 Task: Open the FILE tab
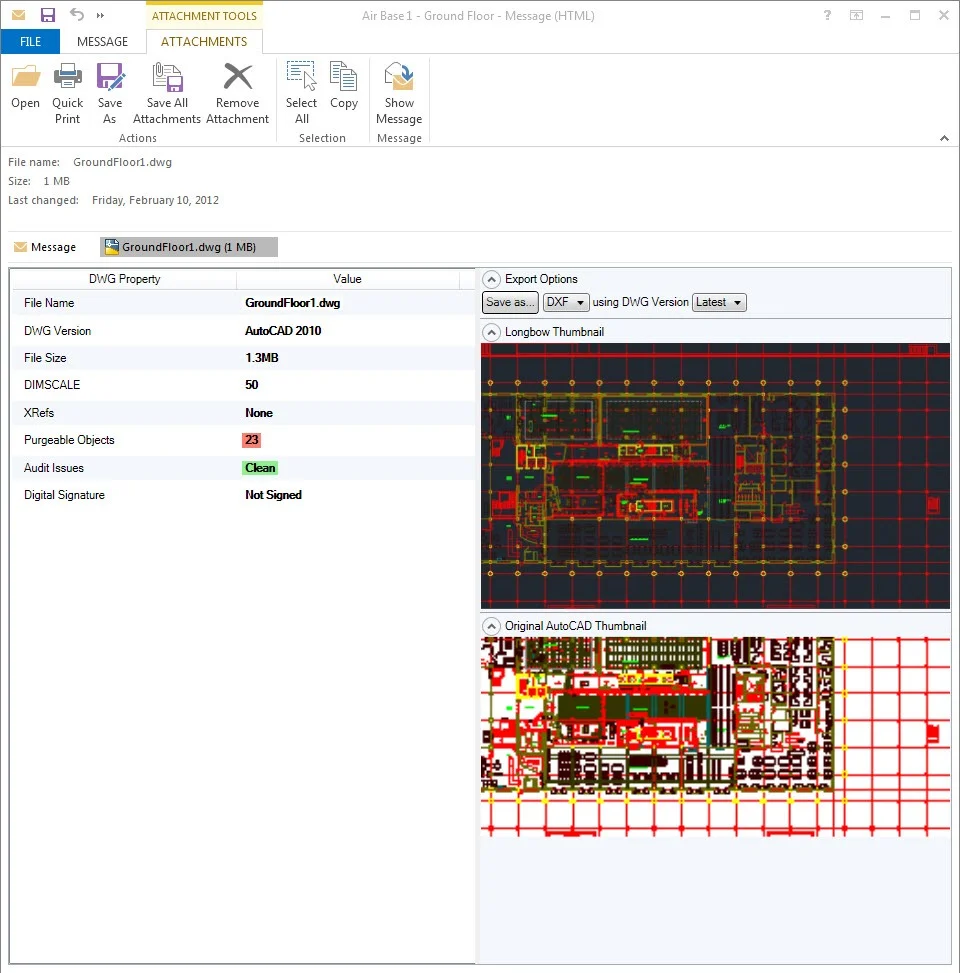(x=30, y=42)
